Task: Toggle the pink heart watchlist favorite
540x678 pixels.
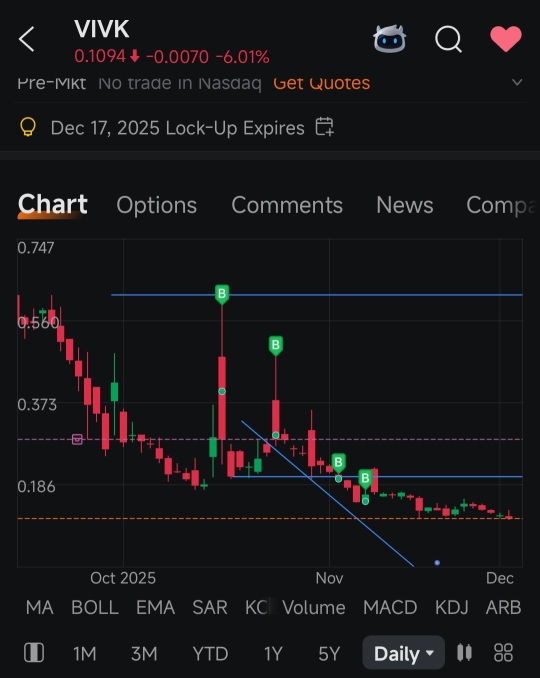Action: click(x=506, y=38)
